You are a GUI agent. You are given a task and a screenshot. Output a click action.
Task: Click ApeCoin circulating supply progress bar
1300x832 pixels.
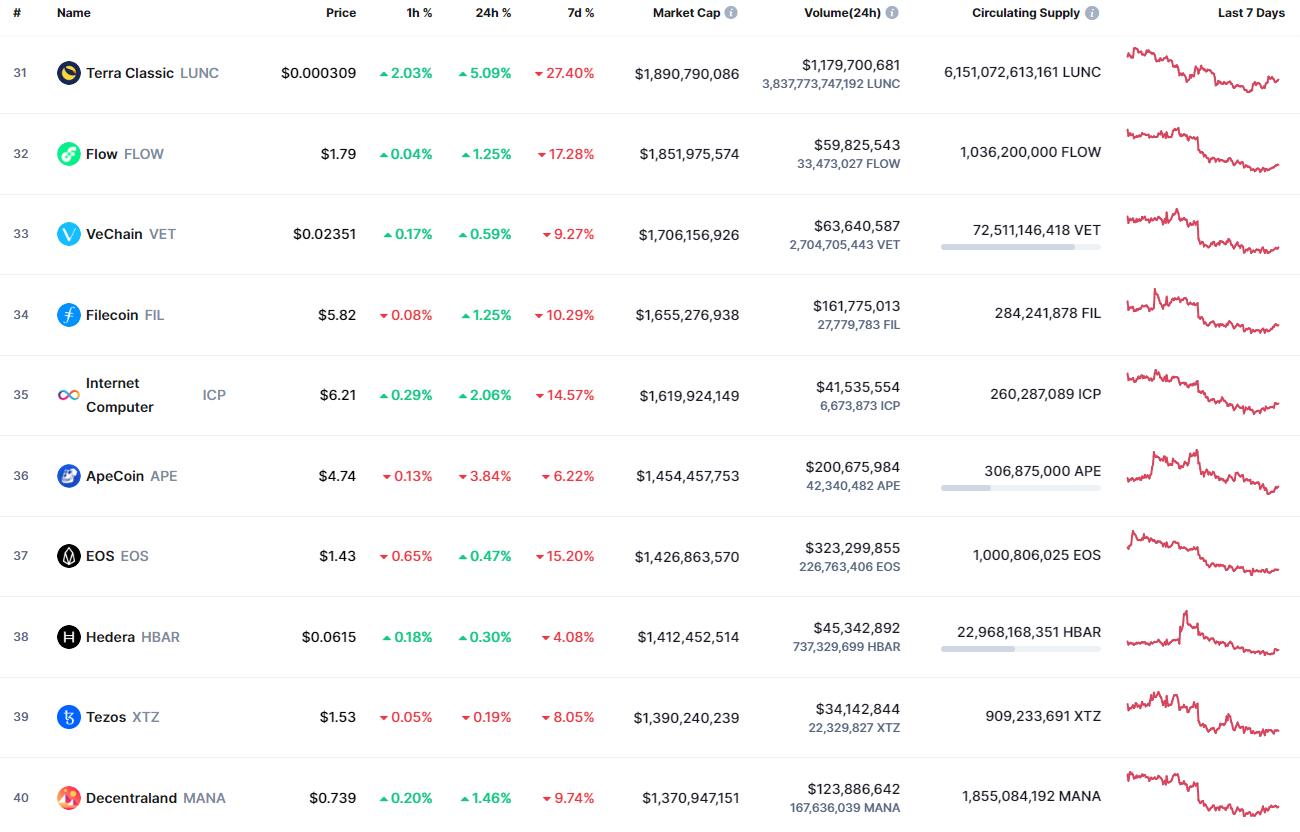tap(1021, 488)
